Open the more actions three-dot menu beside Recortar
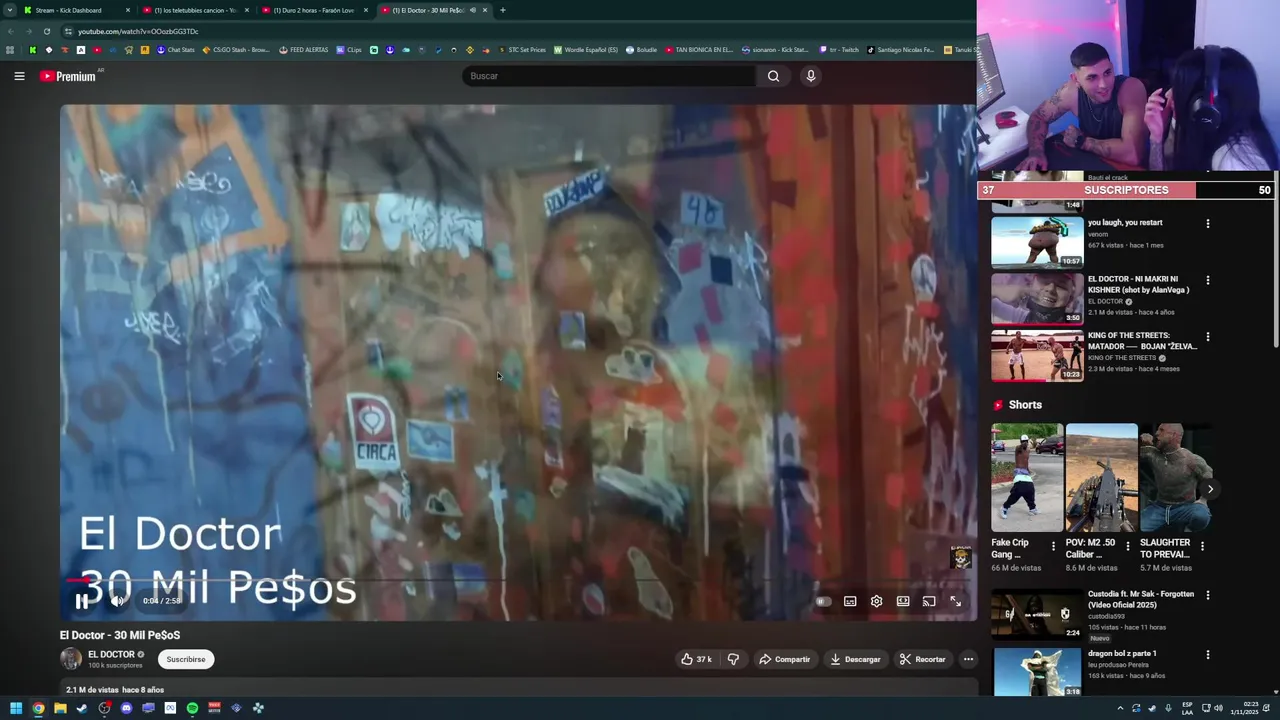 (x=968, y=659)
